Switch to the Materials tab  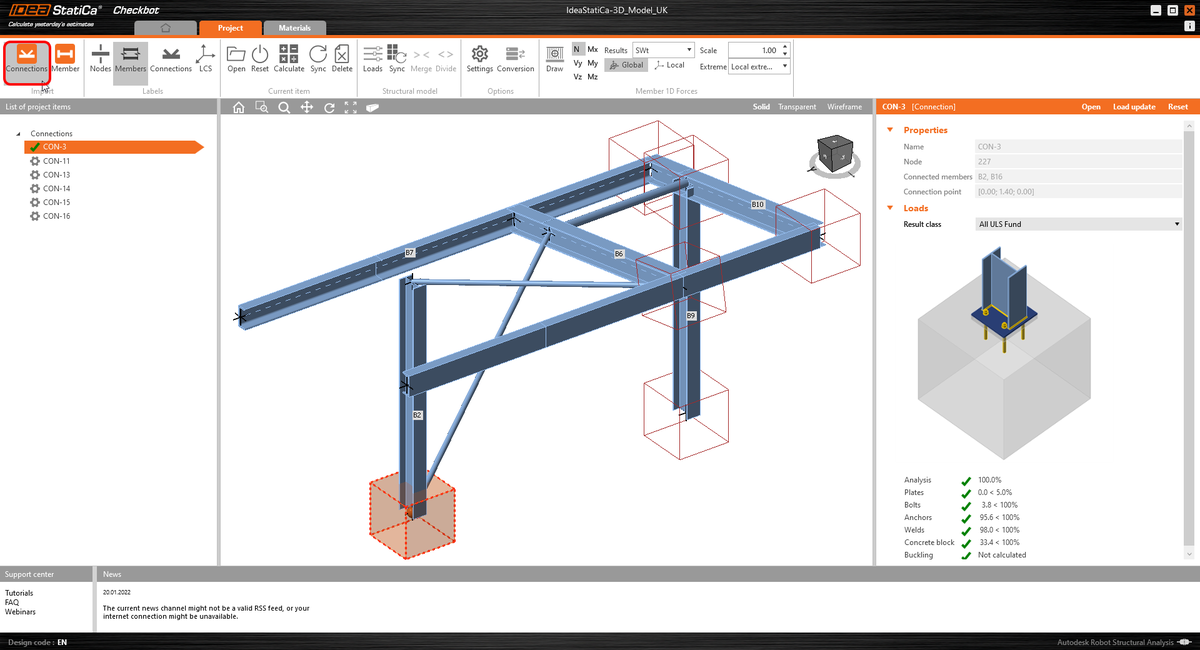point(294,28)
